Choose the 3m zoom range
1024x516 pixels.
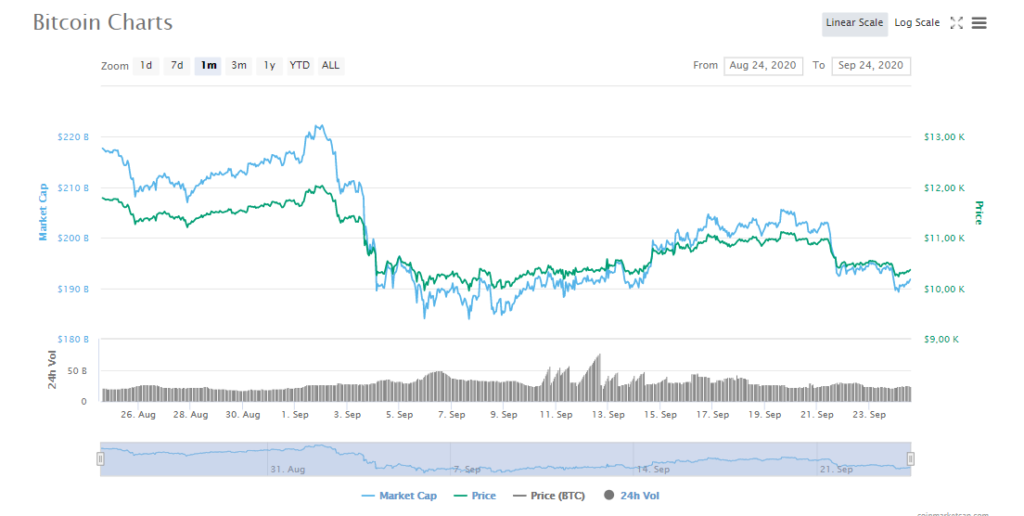click(238, 65)
